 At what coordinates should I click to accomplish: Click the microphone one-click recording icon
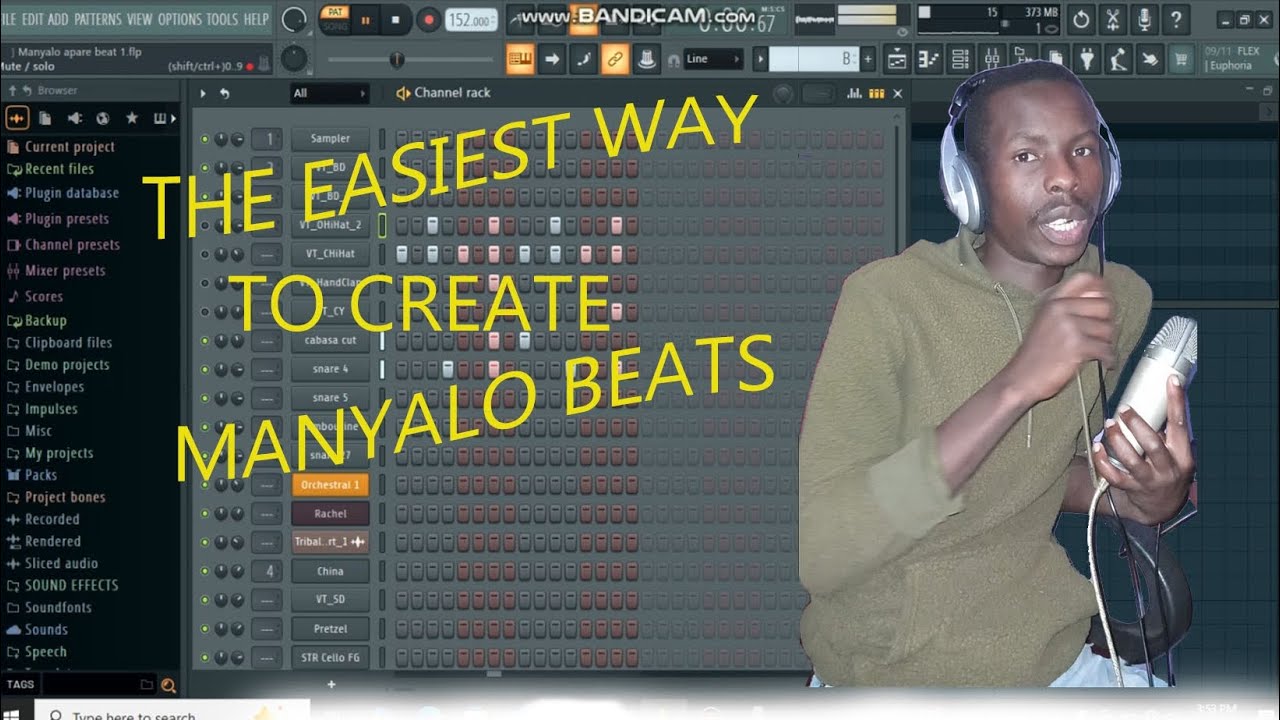[x=1144, y=19]
